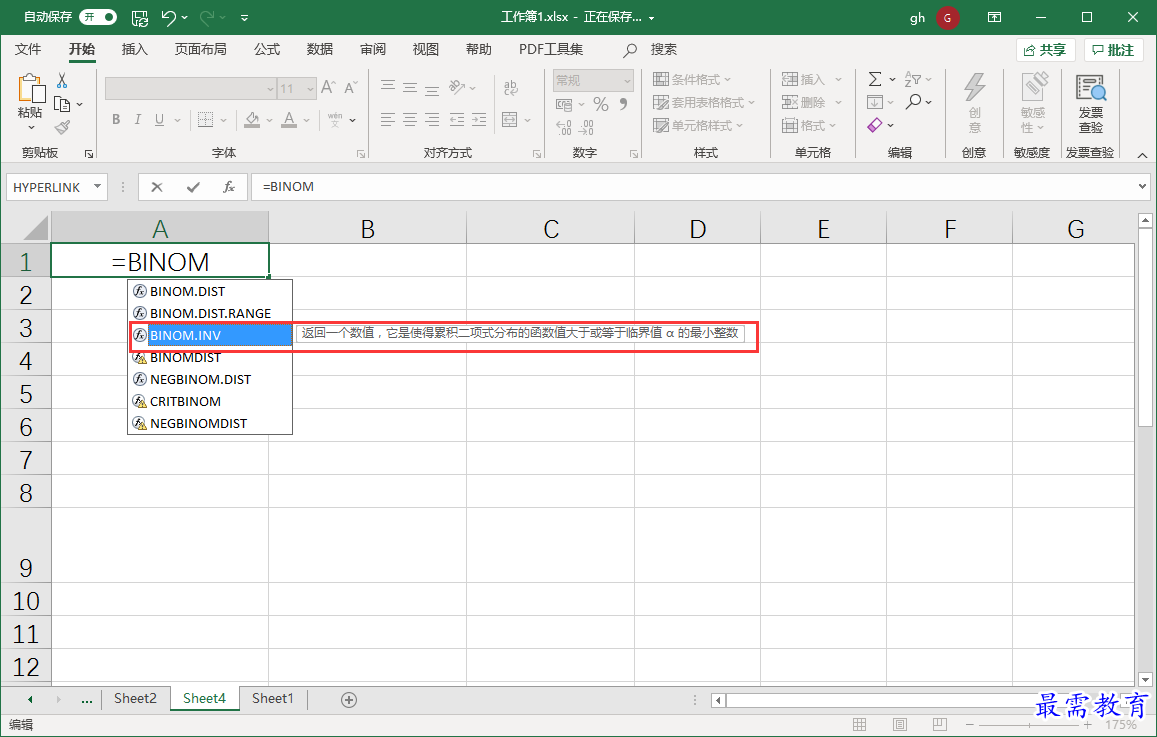Open Customize Quick Access Toolbar dropdown

pos(244,18)
